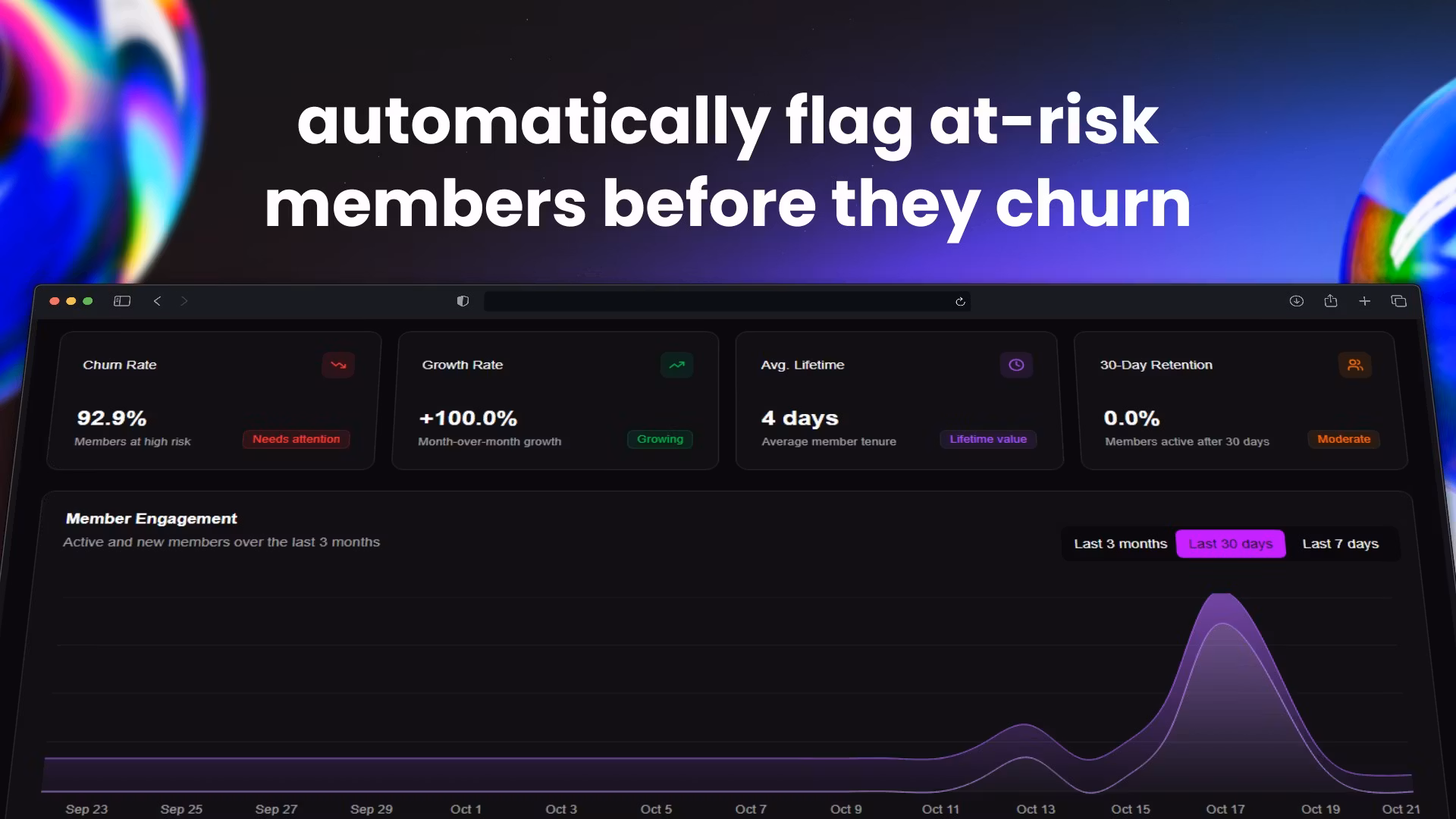Click the browser reload icon
The width and height of the screenshot is (1456, 819).
(960, 302)
